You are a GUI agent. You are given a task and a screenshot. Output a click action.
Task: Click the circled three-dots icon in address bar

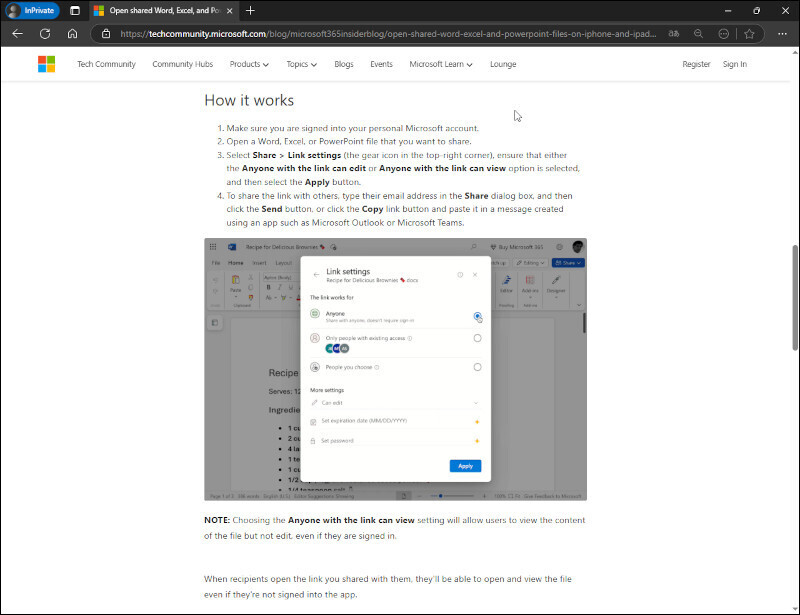pos(723,34)
